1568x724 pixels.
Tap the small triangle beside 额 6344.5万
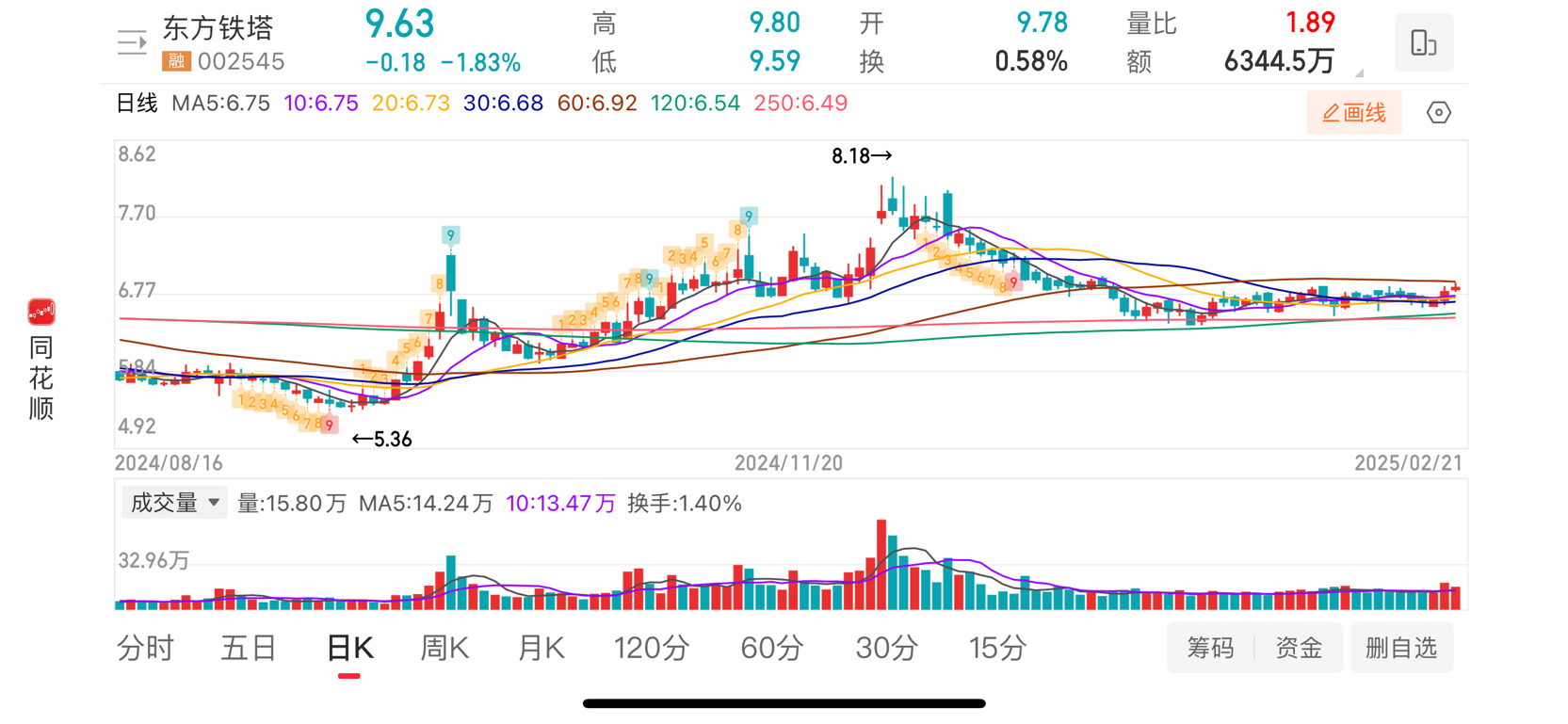1359,72
